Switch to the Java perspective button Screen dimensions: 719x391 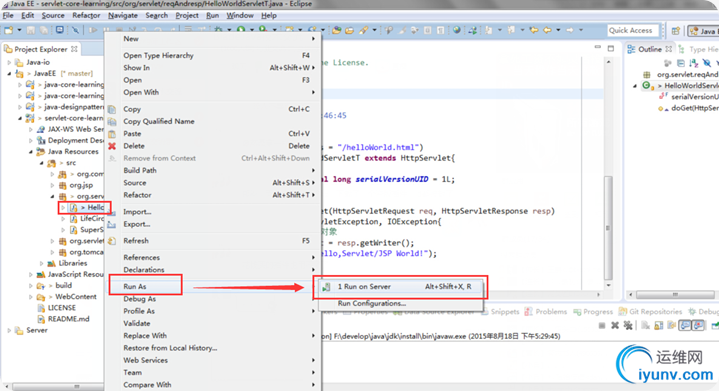pos(703,31)
